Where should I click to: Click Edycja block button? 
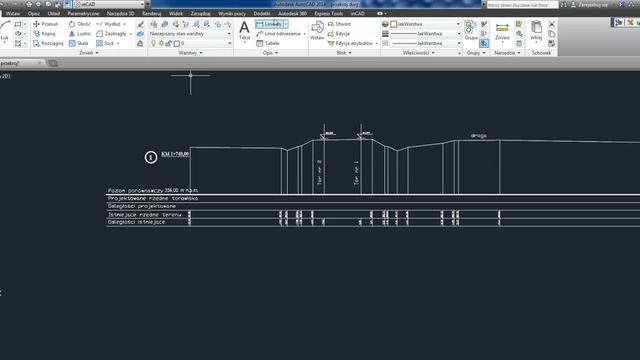tap(339, 33)
